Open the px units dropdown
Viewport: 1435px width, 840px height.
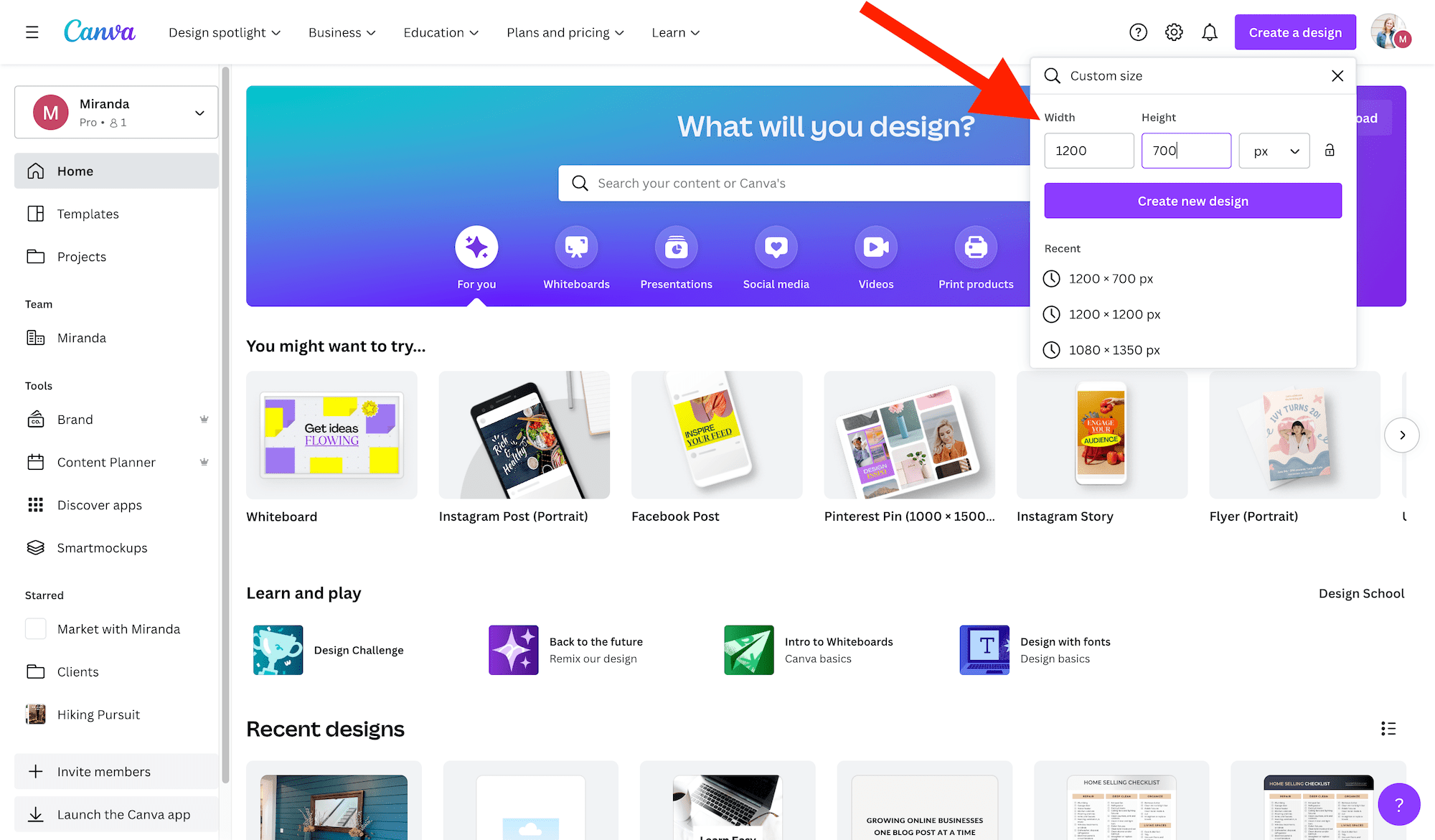1274,151
